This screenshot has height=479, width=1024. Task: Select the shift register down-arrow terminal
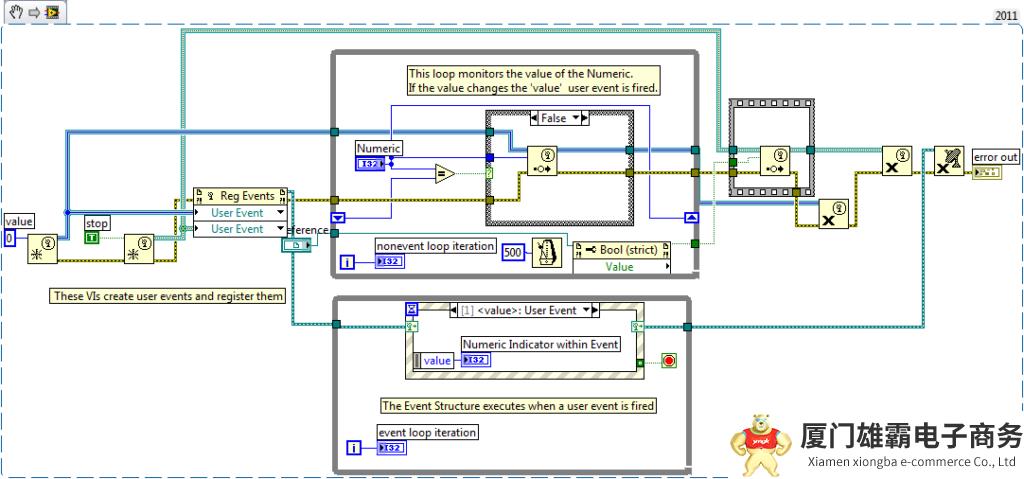click(x=339, y=214)
